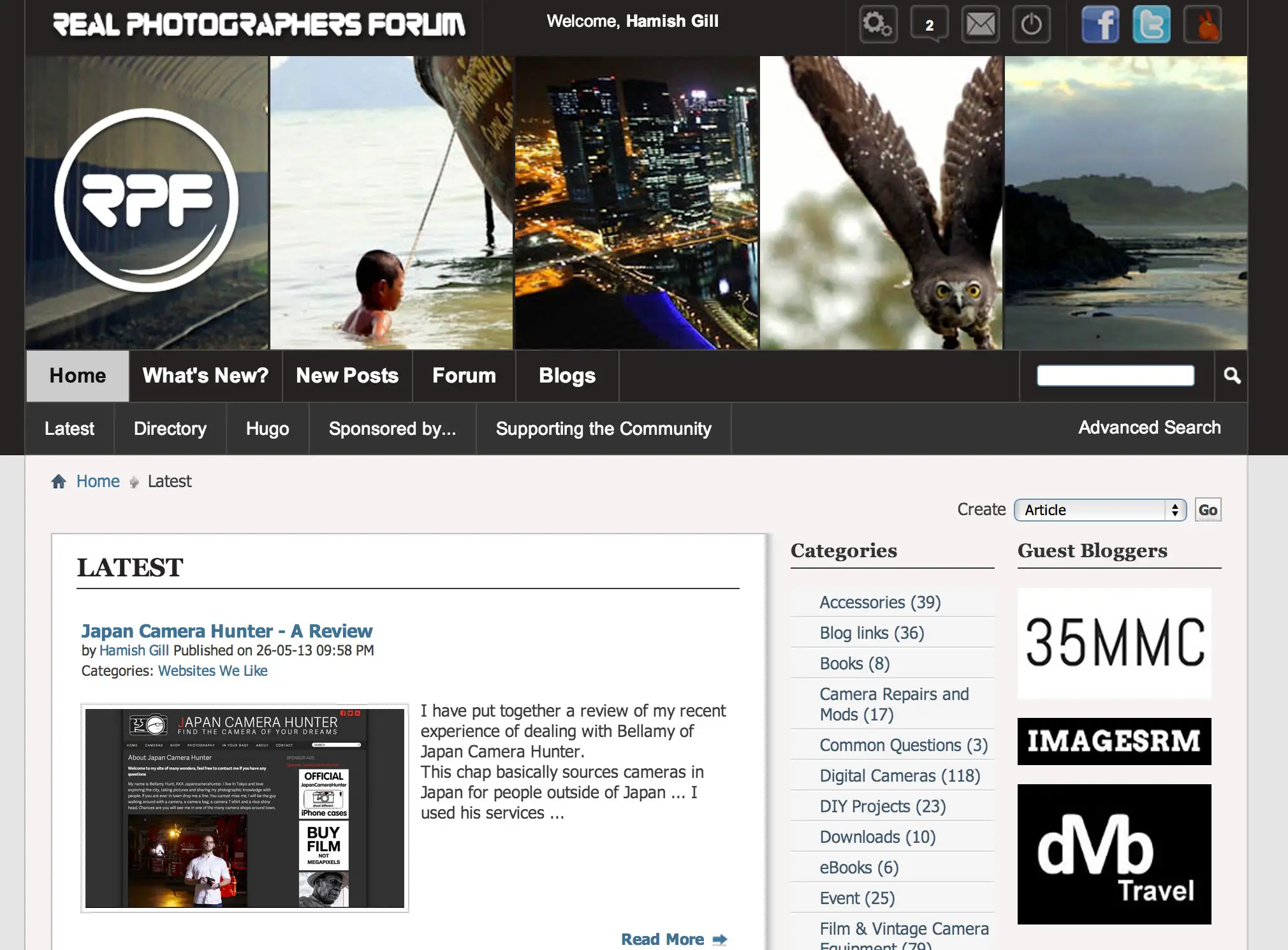Image resolution: width=1288 pixels, height=950 pixels.
Task: Click the Advanced Search link
Action: point(1150,427)
